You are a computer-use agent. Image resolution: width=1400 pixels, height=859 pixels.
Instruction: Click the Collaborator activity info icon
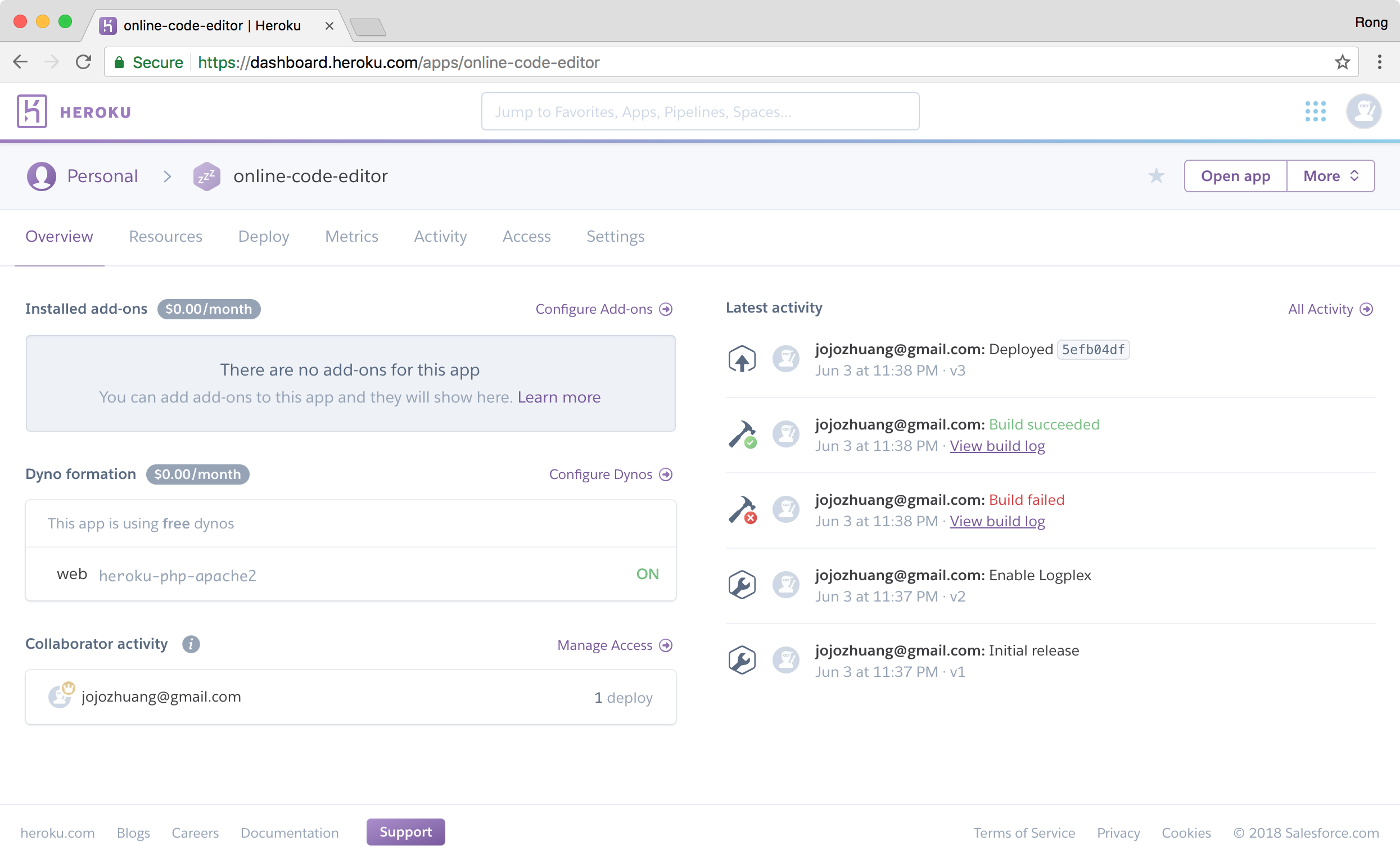pos(191,644)
